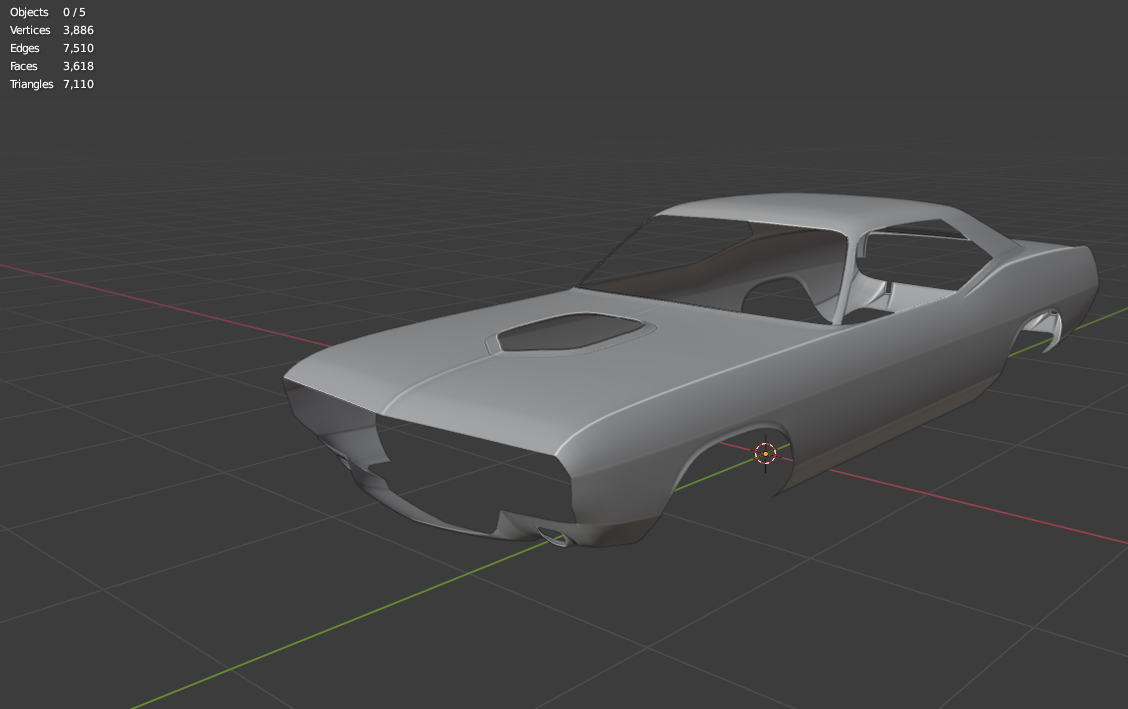Image resolution: width=1128 pixels, height=709 pixels.
Task: Click the face count value "3,618"
Action: coord(78,66)
